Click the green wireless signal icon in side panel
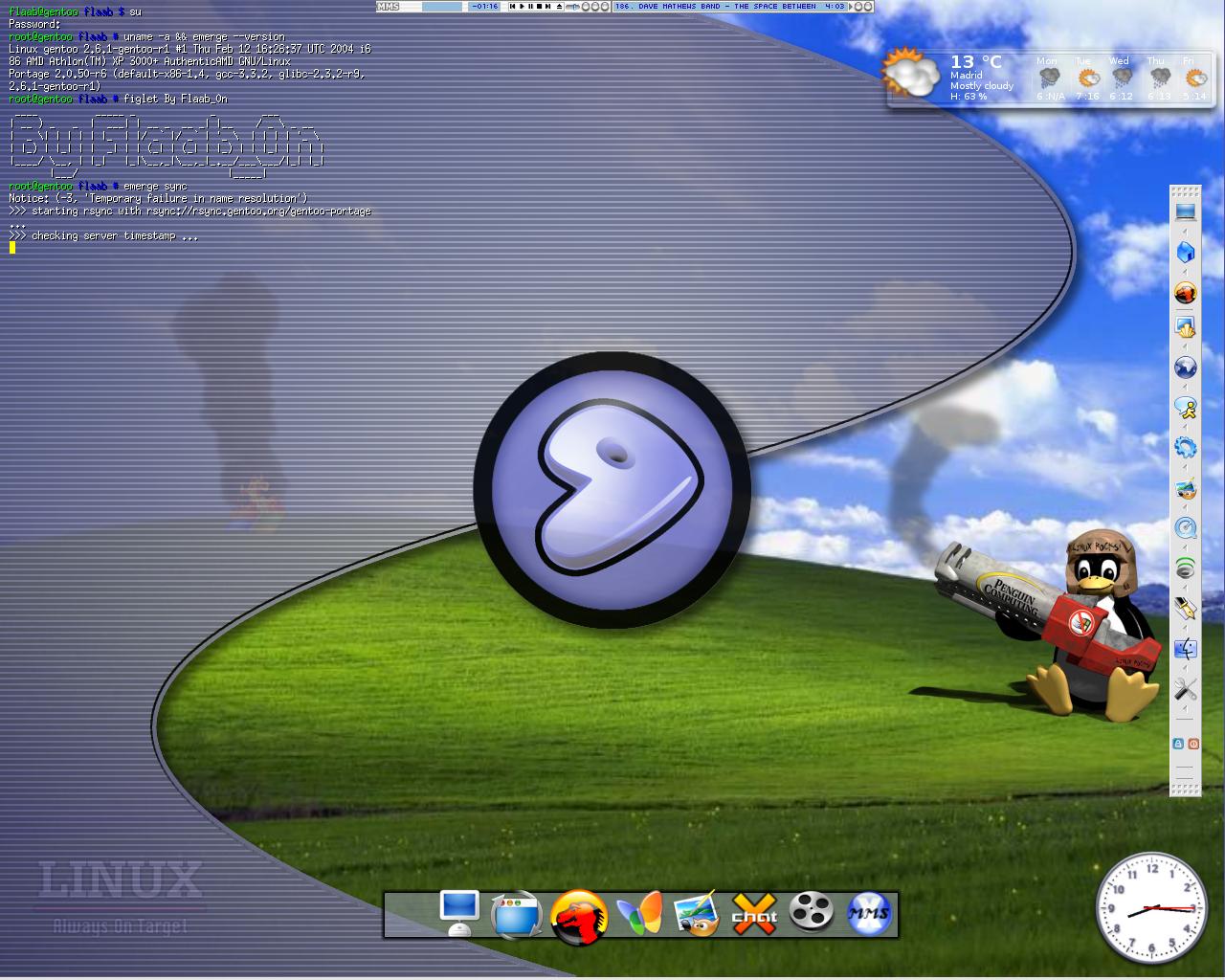 [1186, 568]
